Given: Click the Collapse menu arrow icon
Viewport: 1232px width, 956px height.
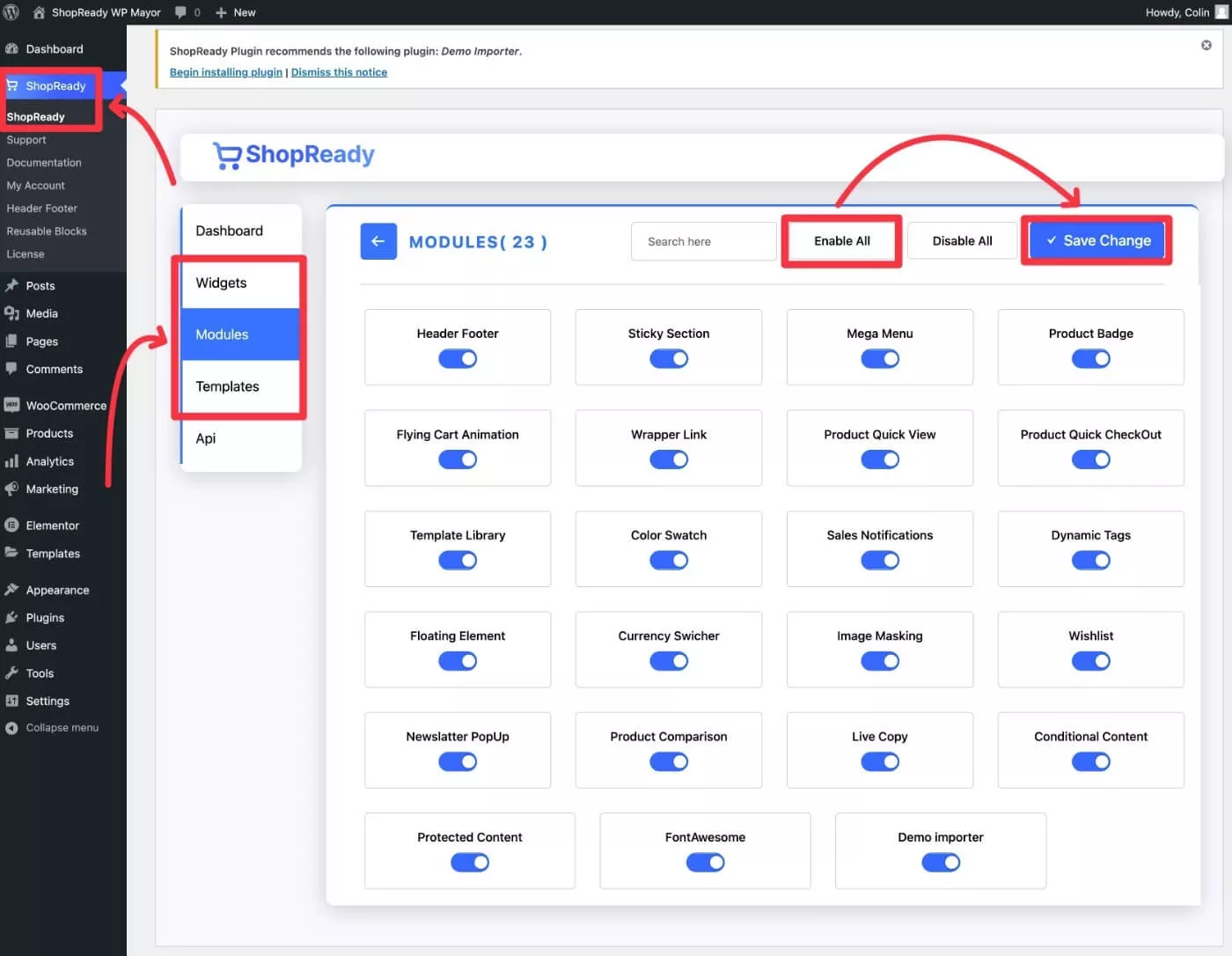Looking at the screenshot, I should [11, 728].
